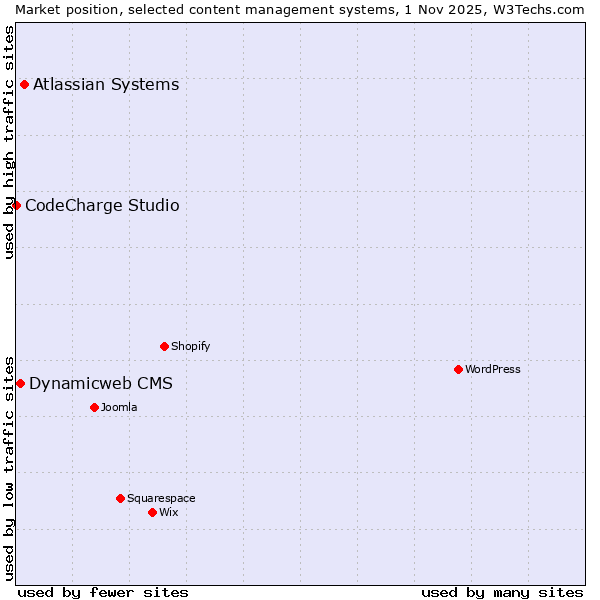Viewport: 600px width, 600px height.
Task: Click the 'used by fewer sites' axis label
Action: [103, 592]
